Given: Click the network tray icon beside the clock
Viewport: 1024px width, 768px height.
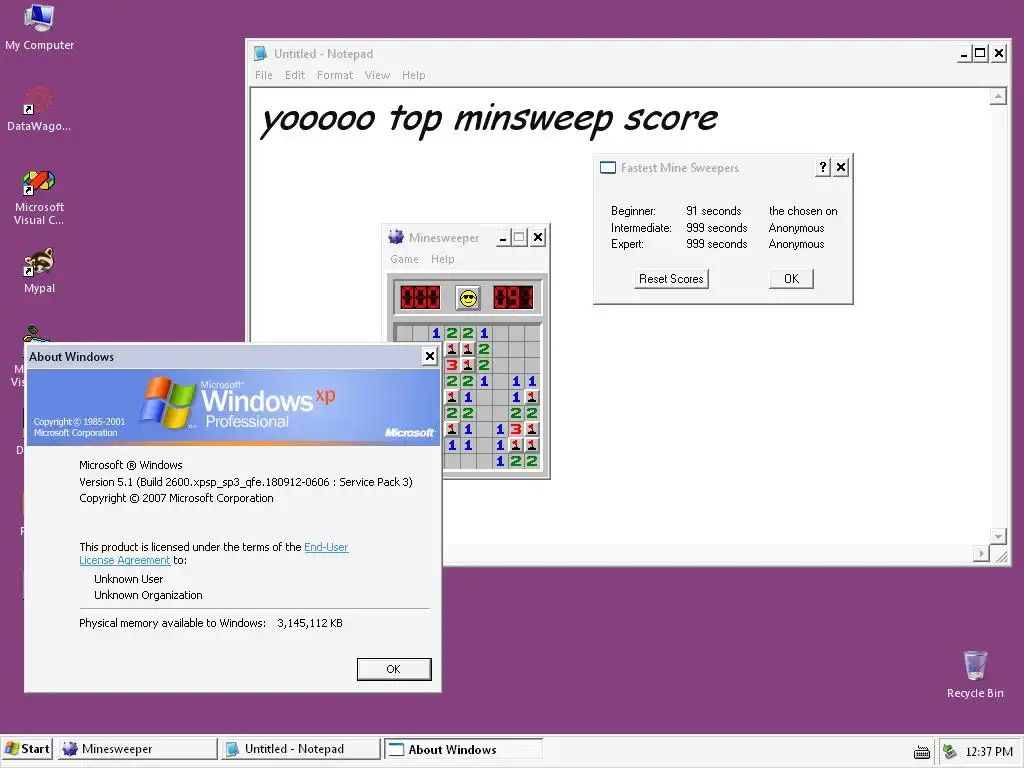Looking at the screenshot, I should click(x=950, y=752).
